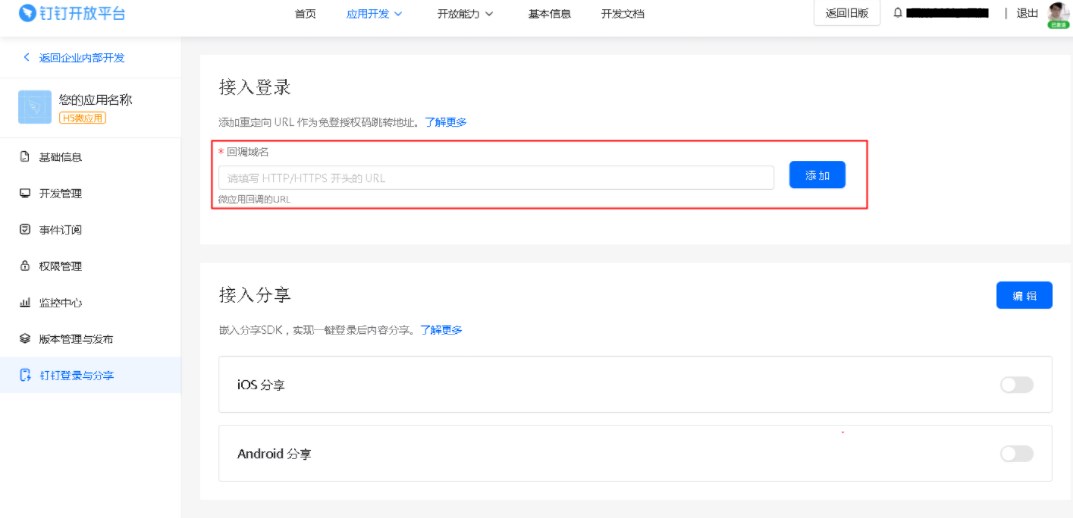Click the bar chart icon next to 监控中心
This screenshot has height=518, width=1073.
click(25, 302)
